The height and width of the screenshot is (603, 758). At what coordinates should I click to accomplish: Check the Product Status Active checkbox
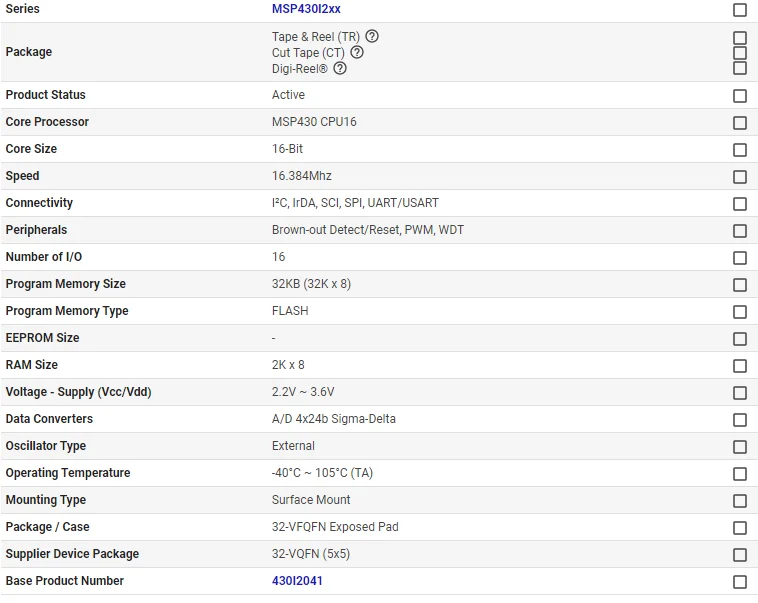coord(740,96)
